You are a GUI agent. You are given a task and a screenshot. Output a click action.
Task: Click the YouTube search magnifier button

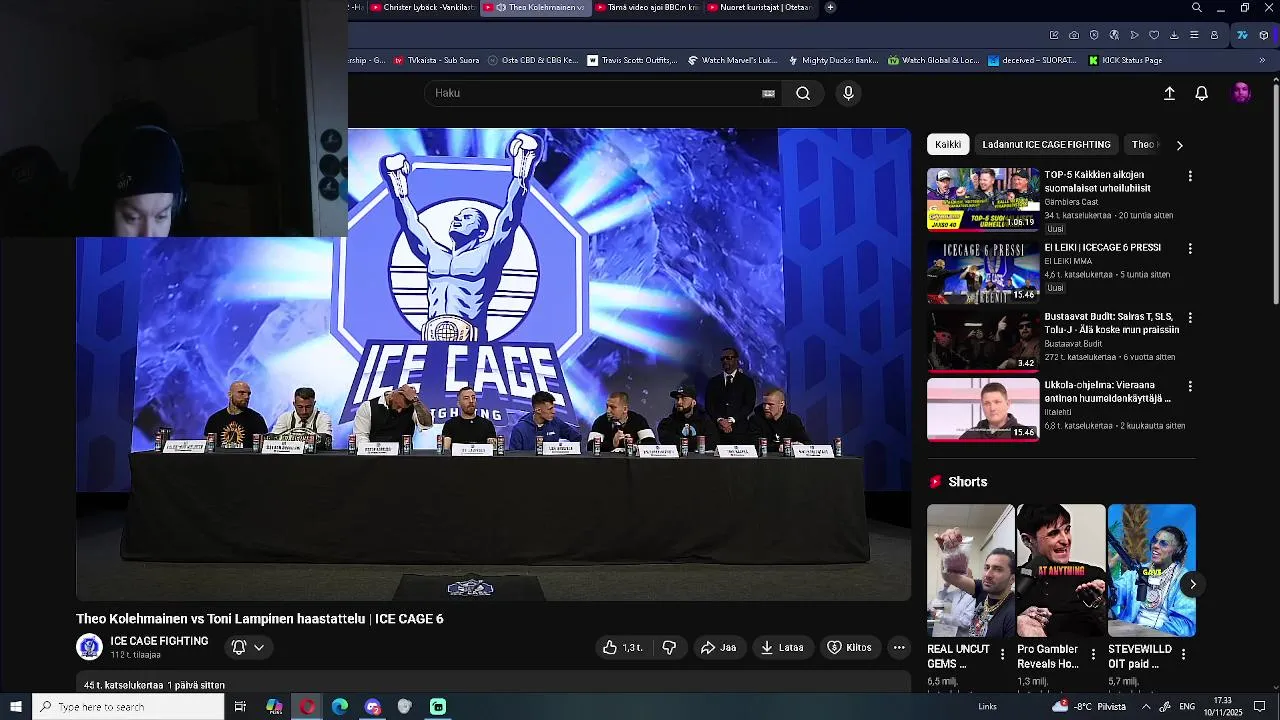803,93
